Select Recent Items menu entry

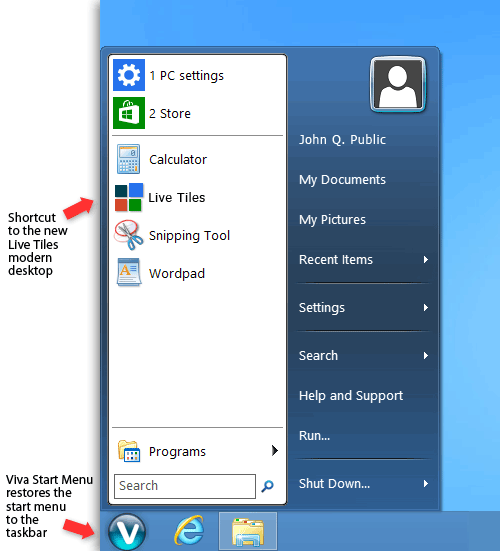click(x=336, y=260)
